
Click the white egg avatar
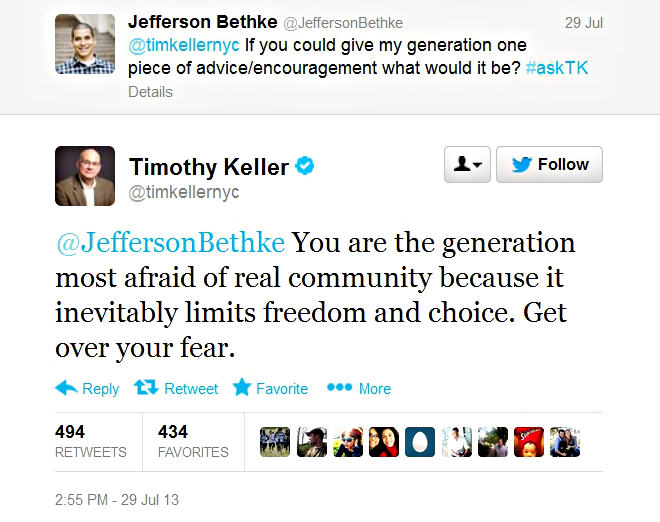tap(420, 442)
